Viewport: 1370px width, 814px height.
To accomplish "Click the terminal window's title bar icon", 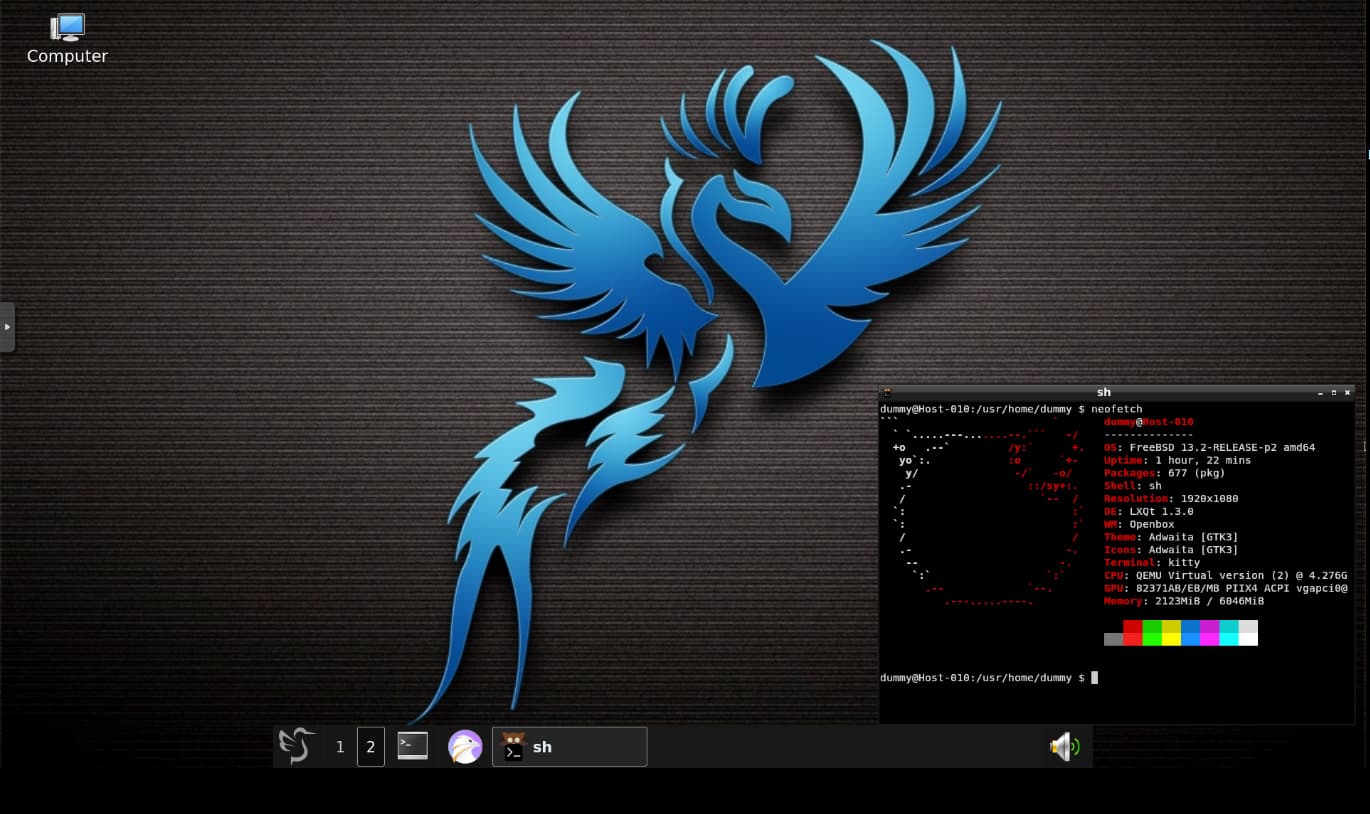I will point(887,393).
